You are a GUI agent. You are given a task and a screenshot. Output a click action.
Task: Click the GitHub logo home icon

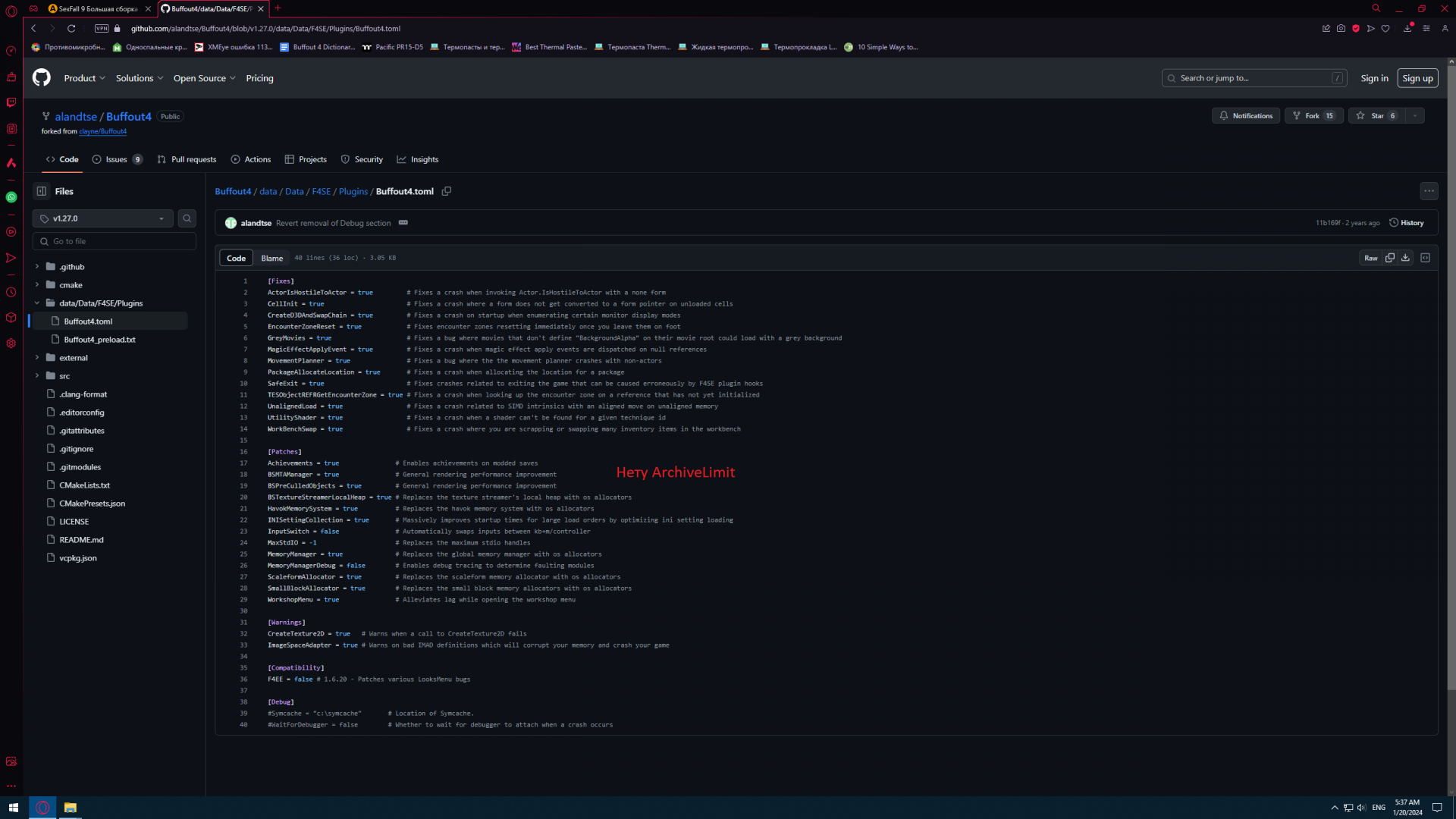(42, 78)
